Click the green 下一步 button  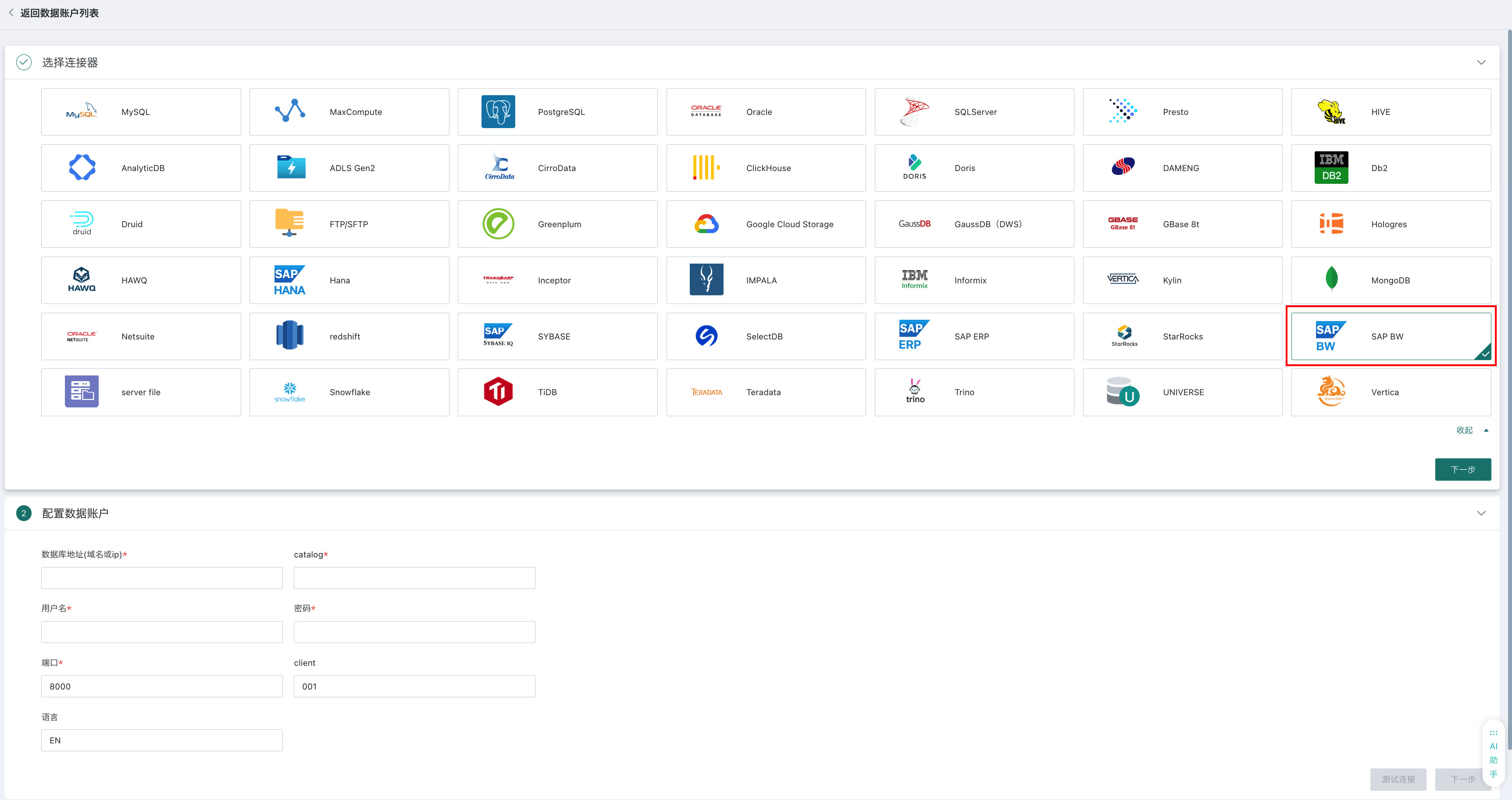click(x=1463, y=470)
